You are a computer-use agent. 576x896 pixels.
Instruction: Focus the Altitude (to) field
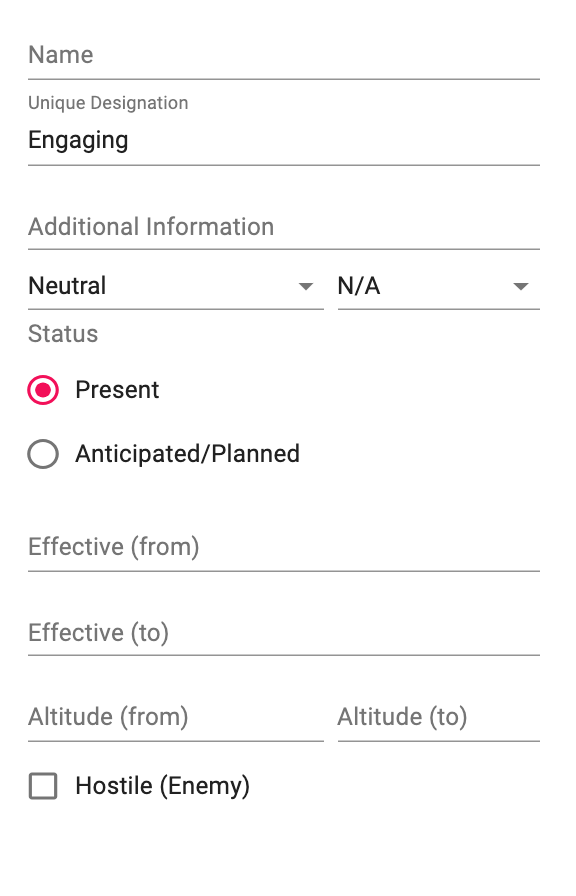[x=430, y=717]
